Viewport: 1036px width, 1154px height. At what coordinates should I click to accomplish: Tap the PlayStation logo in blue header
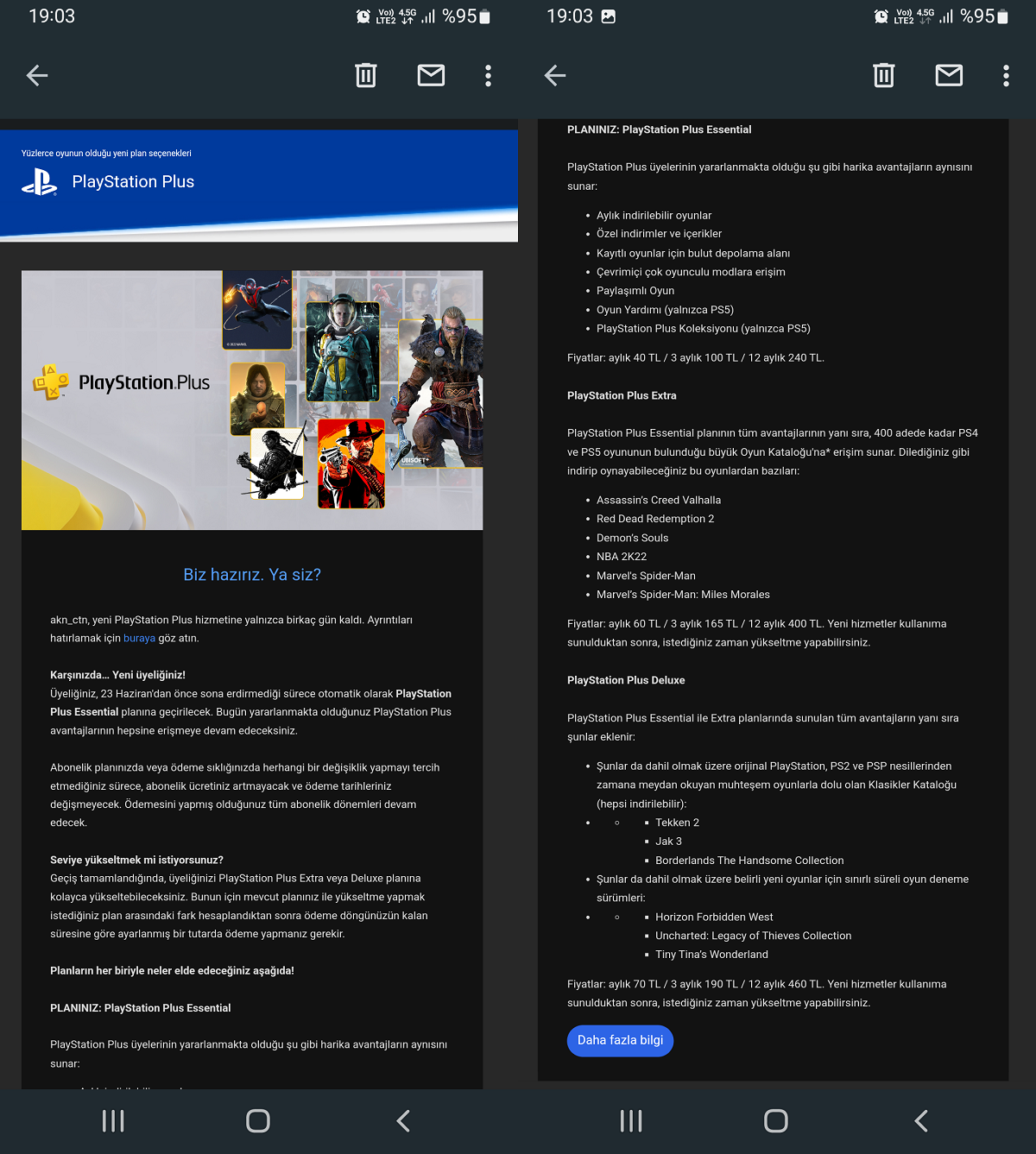point(40,182)
